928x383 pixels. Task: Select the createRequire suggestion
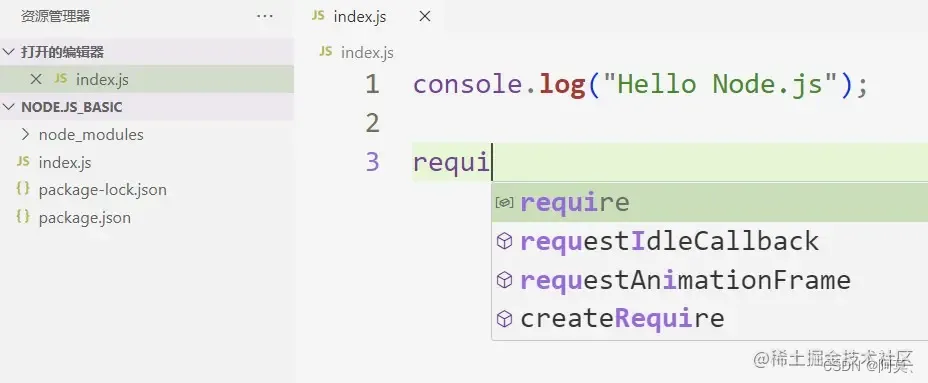(x=710, y=318)
